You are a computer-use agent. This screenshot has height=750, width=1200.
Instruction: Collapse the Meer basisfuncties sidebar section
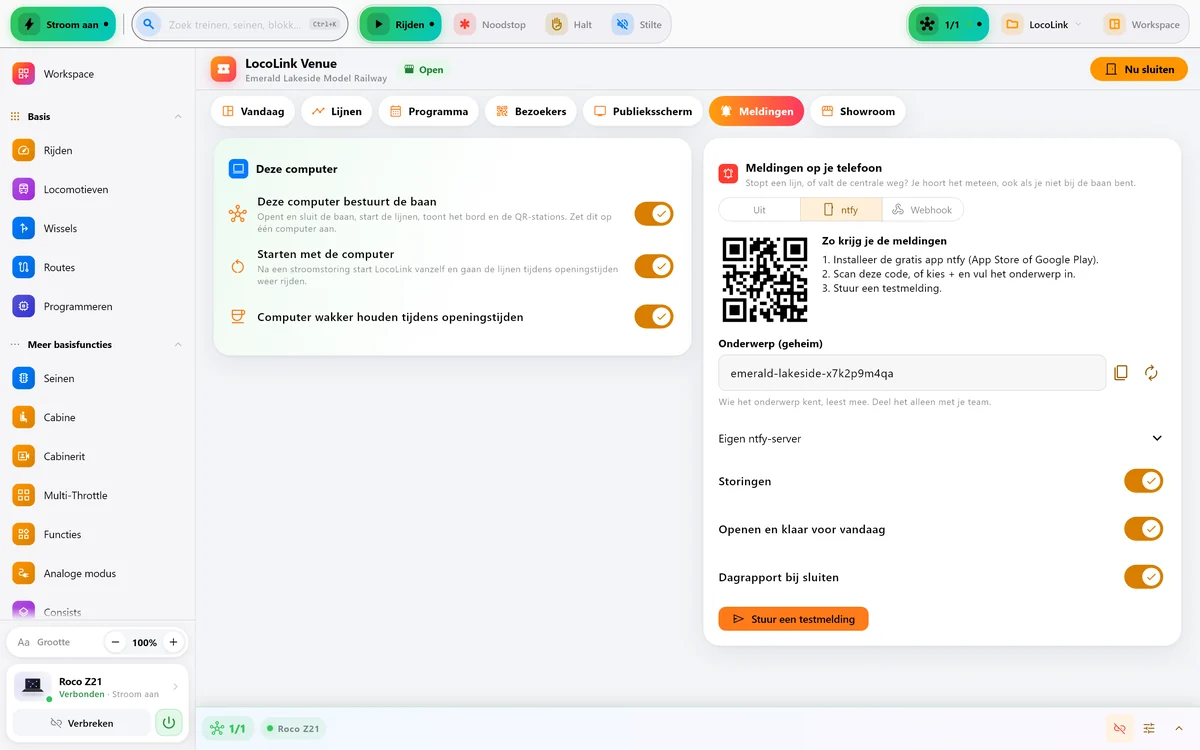[178, 345]
